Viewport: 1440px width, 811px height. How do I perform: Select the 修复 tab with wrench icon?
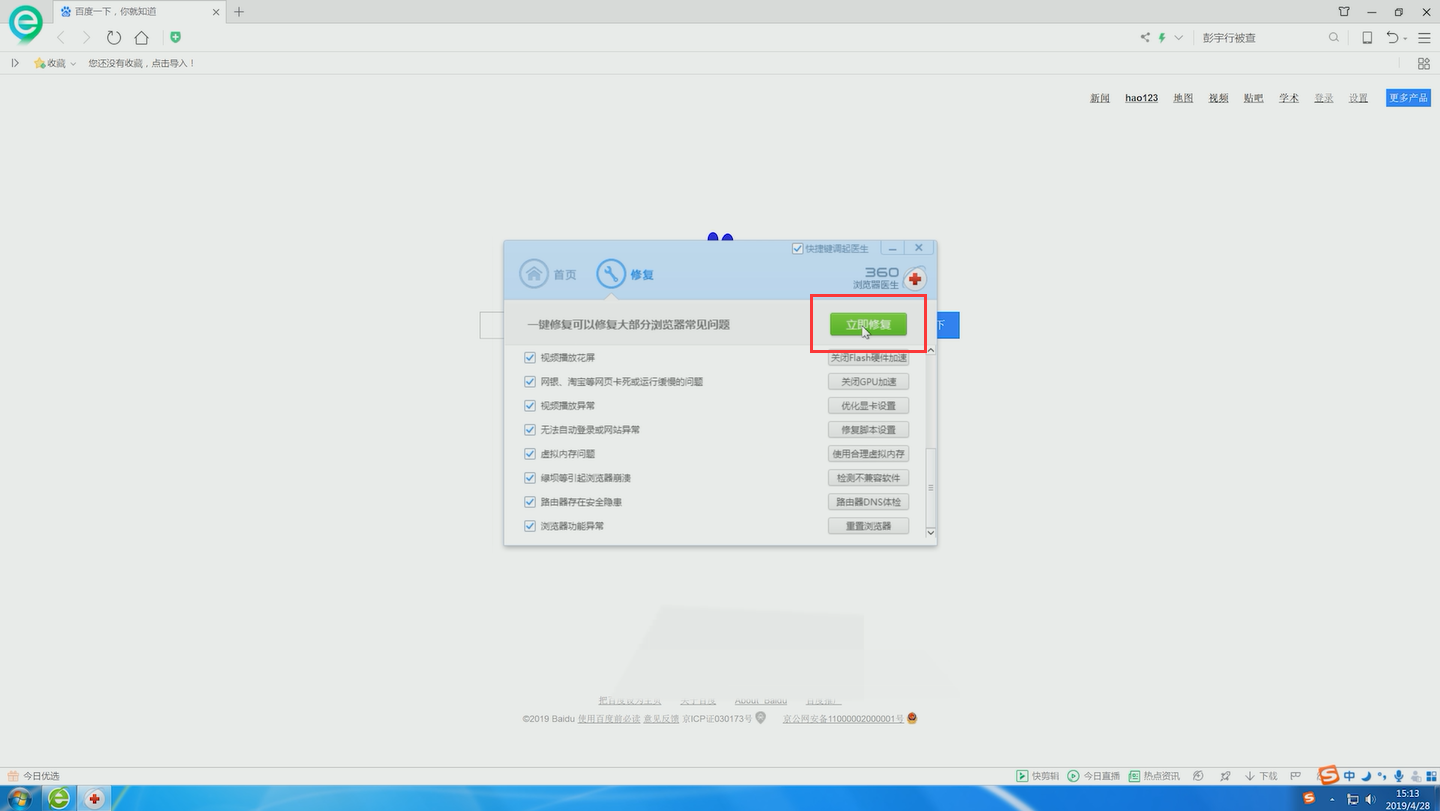(x=625, y=274)
